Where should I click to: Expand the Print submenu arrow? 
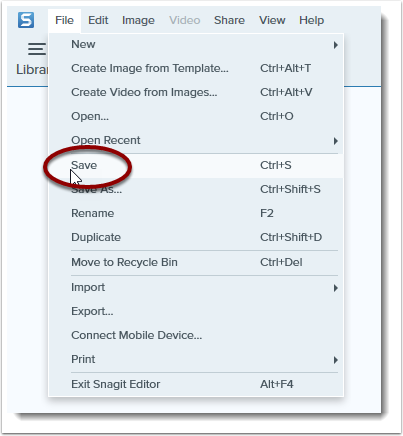pyautogui.click(x=336, y=360)
